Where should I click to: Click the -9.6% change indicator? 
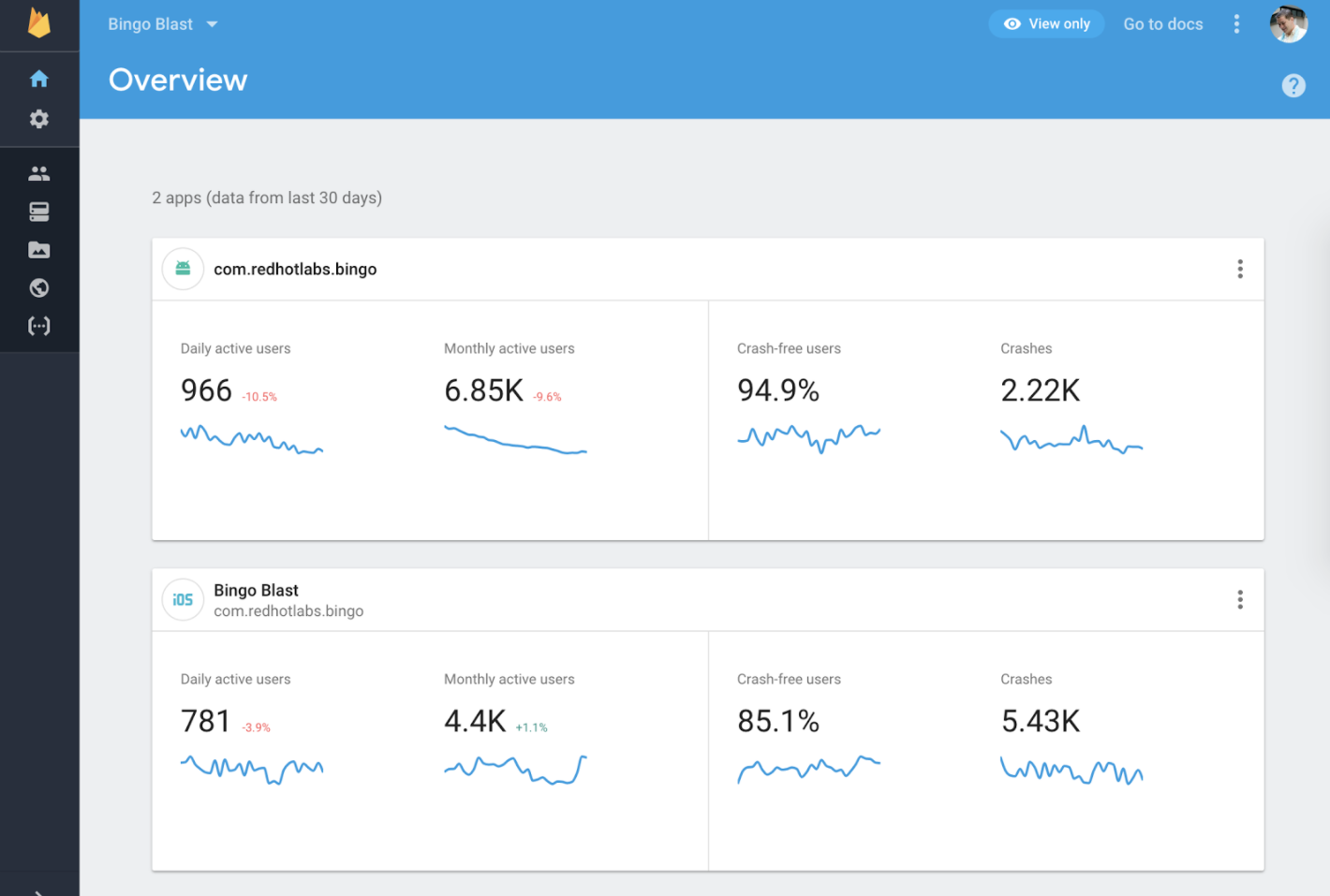click(x=547, y=397)
